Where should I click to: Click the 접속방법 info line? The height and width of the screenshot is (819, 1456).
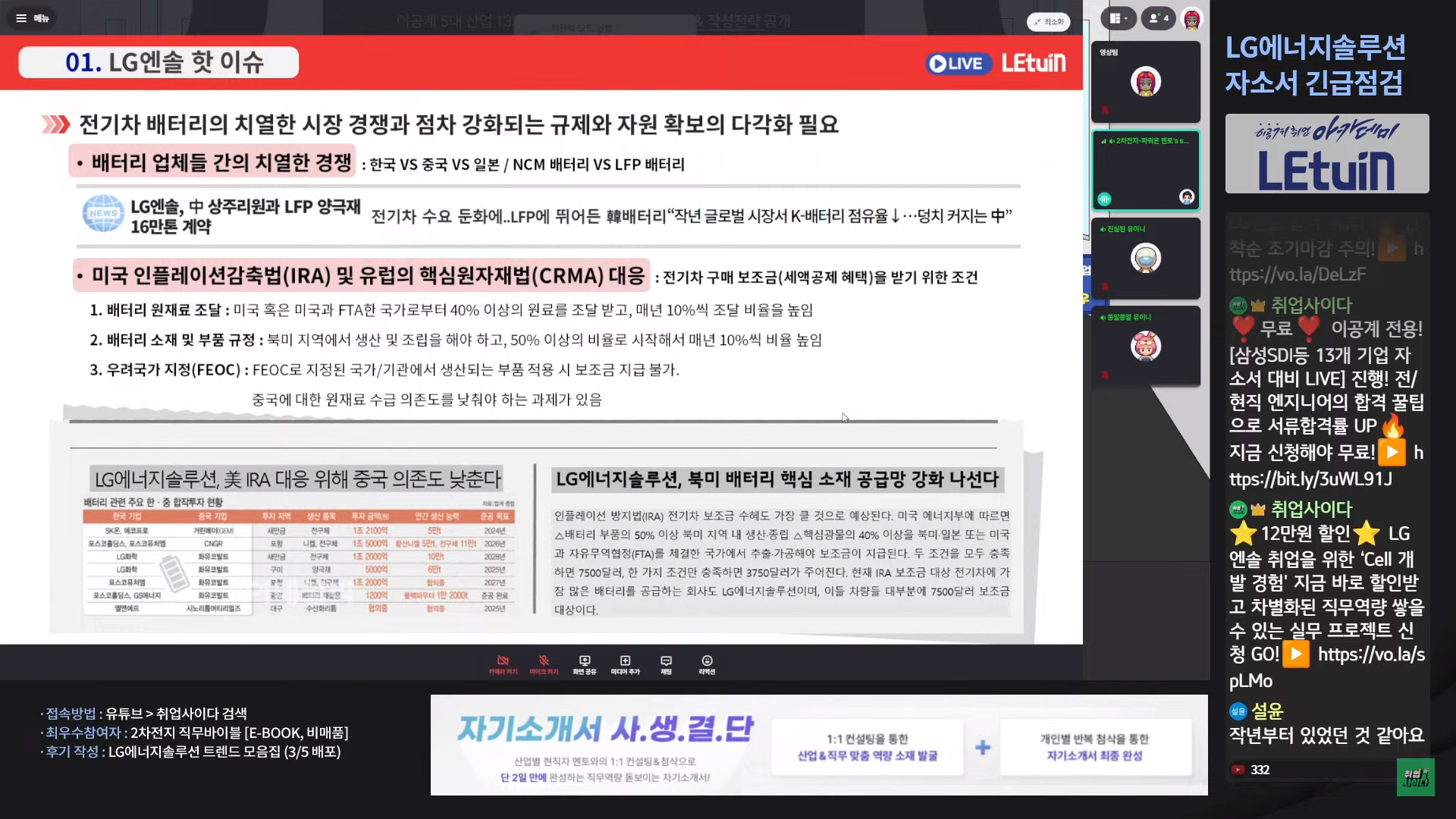(x=145, y=714)
